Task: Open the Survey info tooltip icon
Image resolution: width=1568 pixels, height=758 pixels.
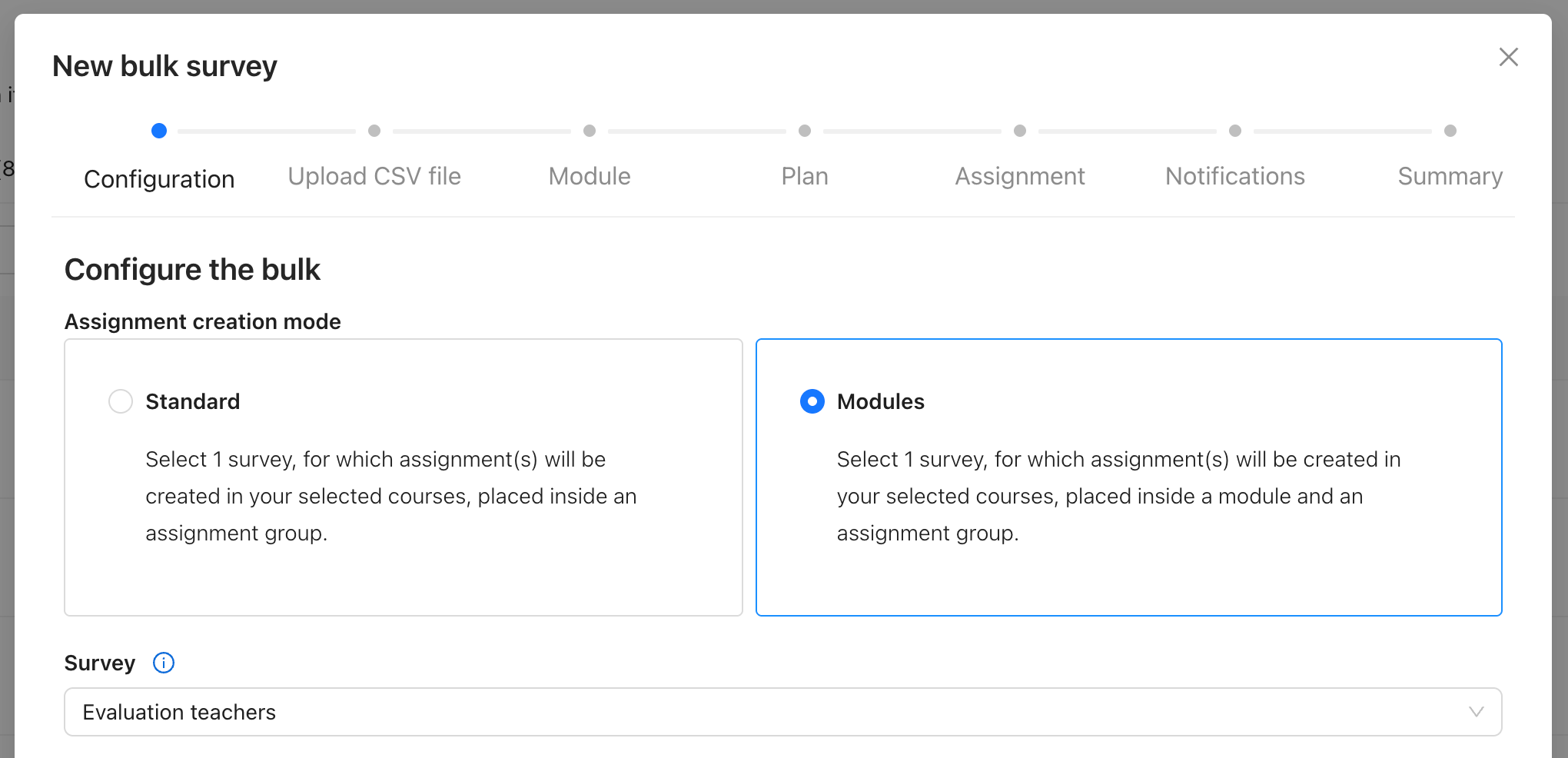Action: (x=164, y=663)
